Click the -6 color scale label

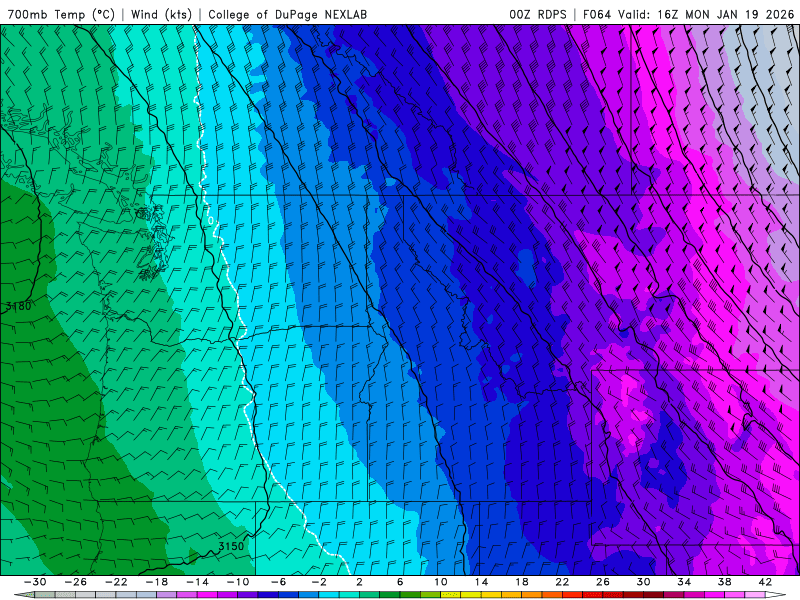coord(279,582)
